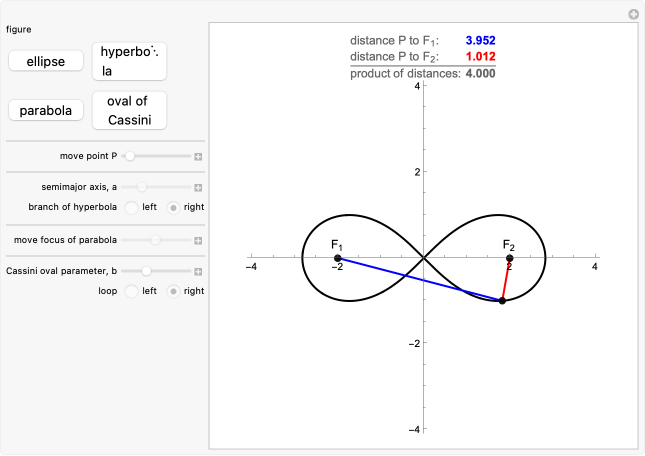This screenshot has width=645, height=456.
Task: Expand the move focus of parabola controls
Action: pos(198,240)
